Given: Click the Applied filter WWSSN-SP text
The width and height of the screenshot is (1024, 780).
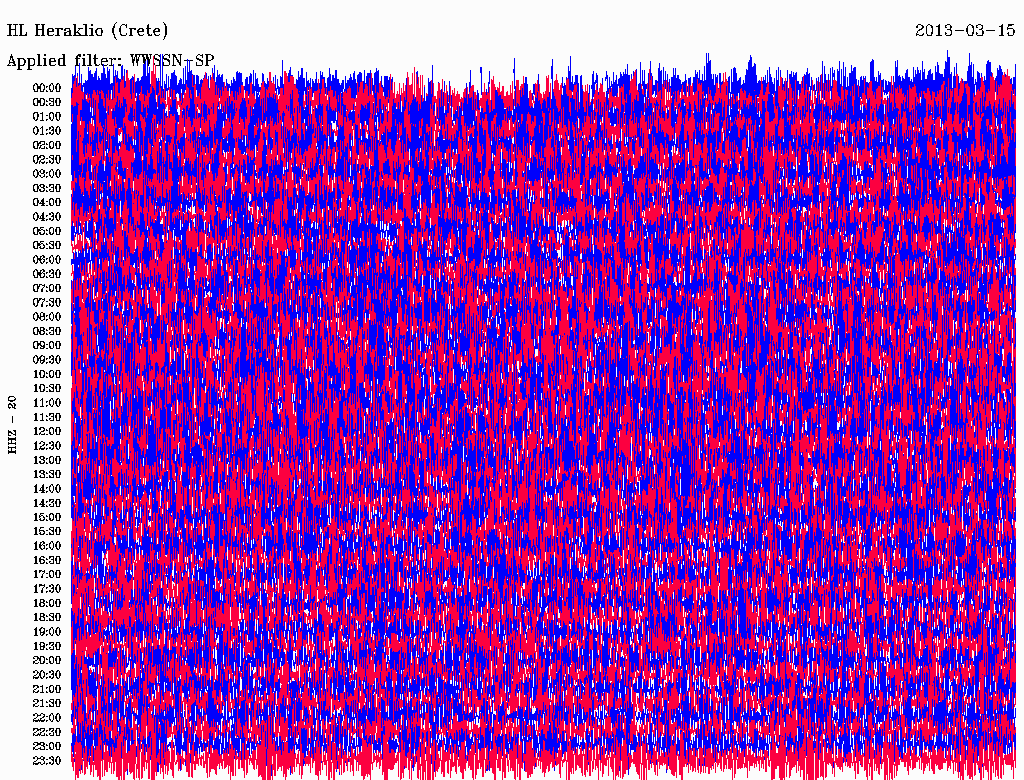Looking at the screenshot, I should click(x=110, y=61).
